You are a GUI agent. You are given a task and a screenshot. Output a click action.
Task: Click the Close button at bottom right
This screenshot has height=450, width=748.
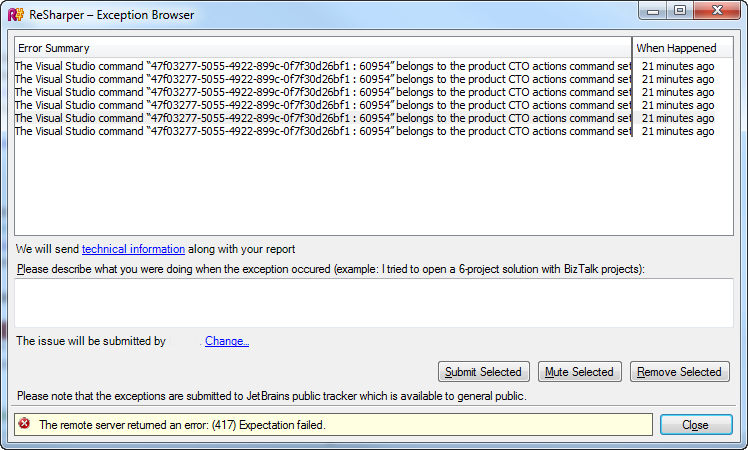pos(696,425)
